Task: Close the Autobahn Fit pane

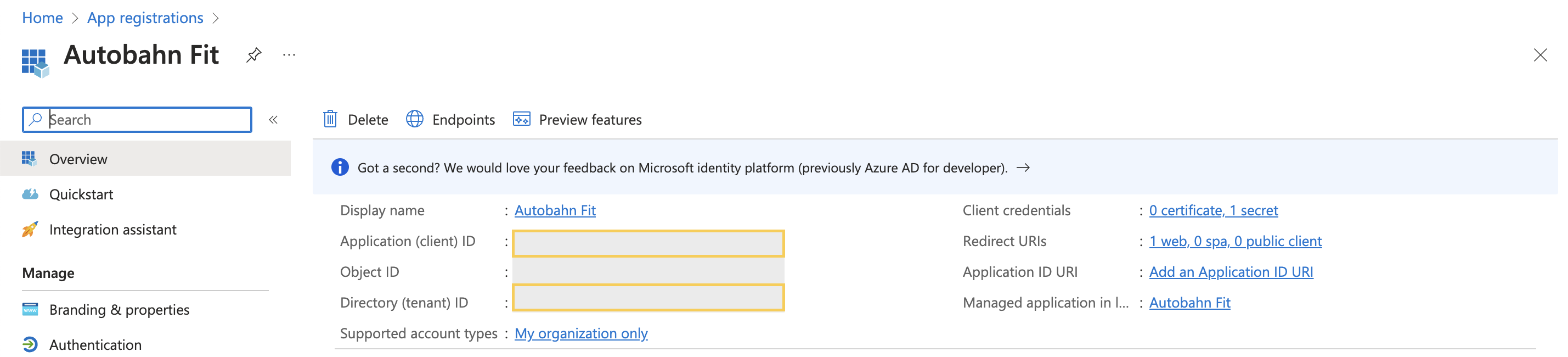Action: pyautogui.click(x=1540, y=55)
